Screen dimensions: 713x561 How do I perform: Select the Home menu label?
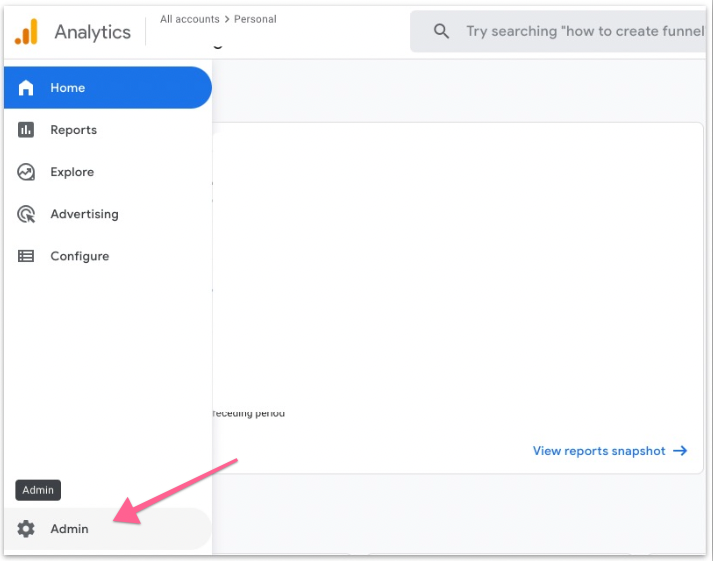(68, 88)
